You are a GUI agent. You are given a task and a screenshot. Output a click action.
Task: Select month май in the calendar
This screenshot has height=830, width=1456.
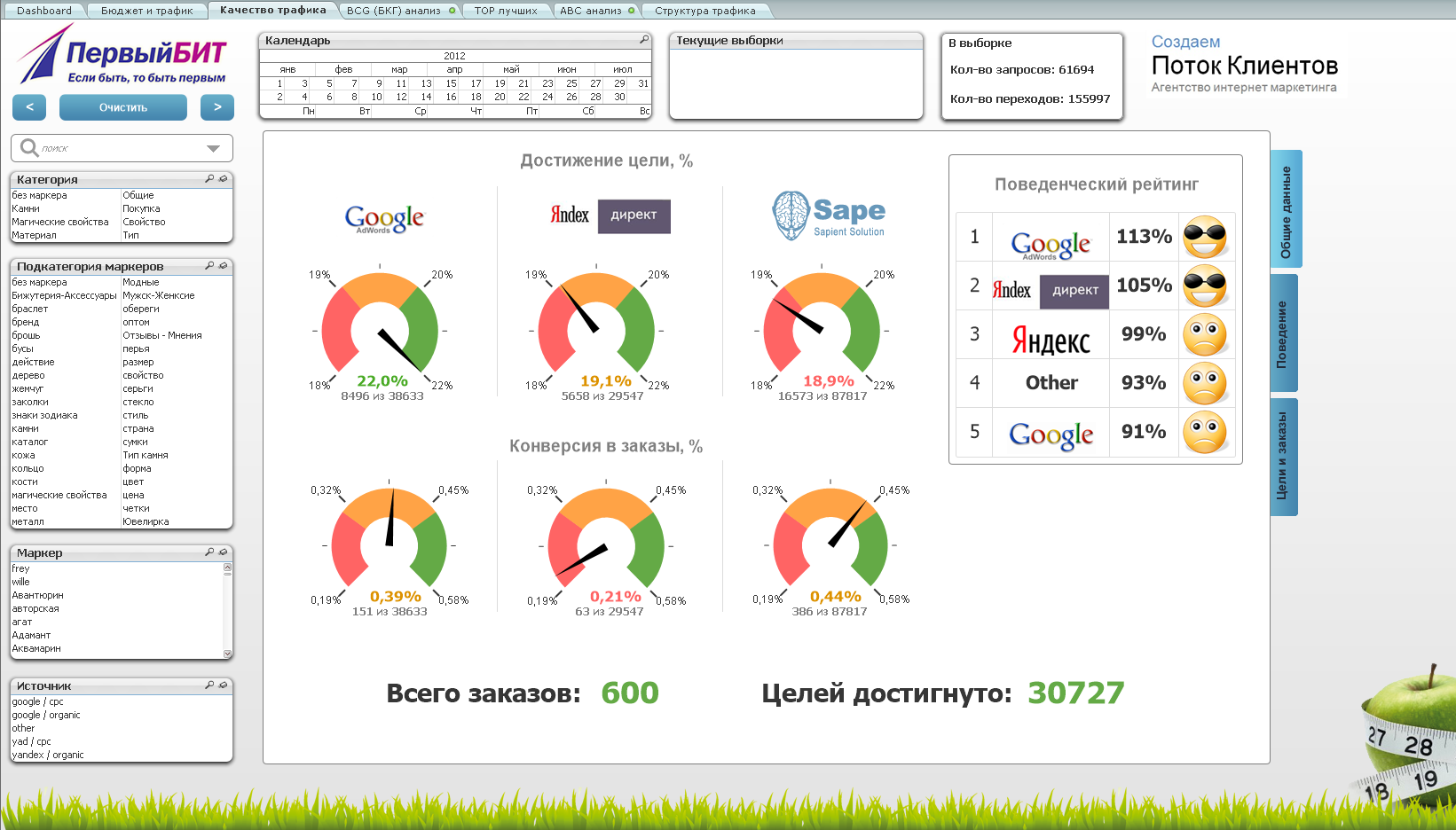[511, 69]
